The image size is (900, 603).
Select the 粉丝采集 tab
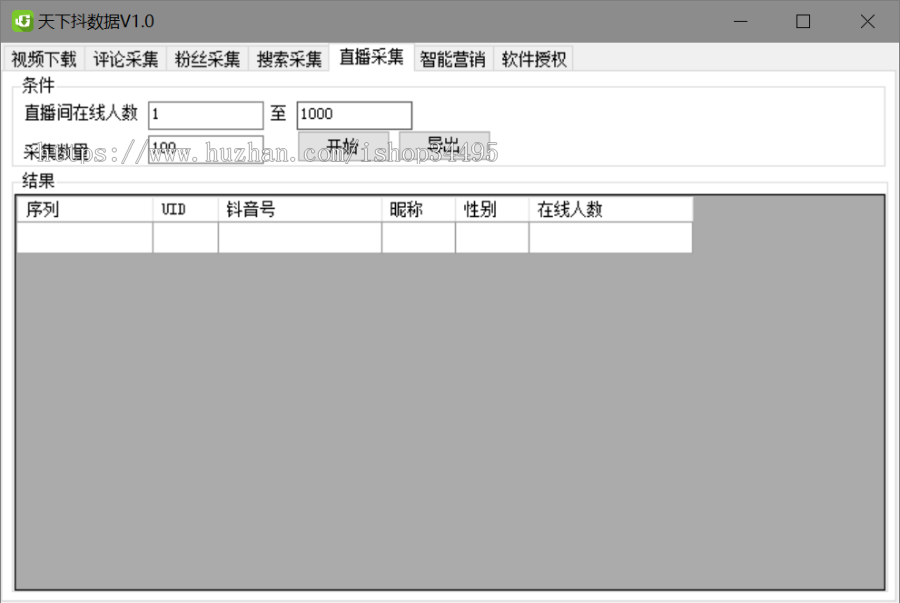pyautogui.click(x=207, y=59)
